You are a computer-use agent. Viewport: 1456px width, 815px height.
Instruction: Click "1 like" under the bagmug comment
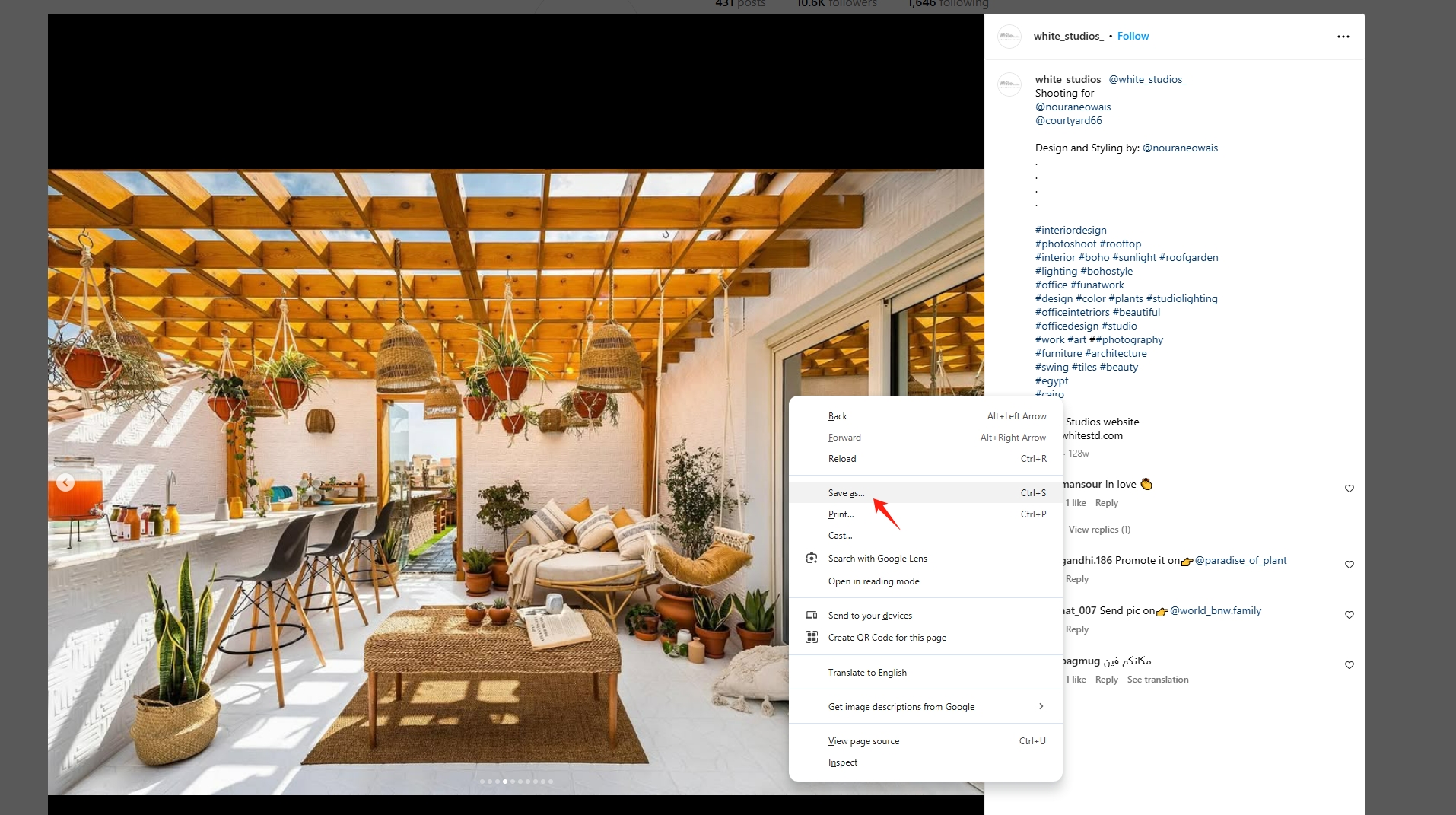[x=1076, y=680]
